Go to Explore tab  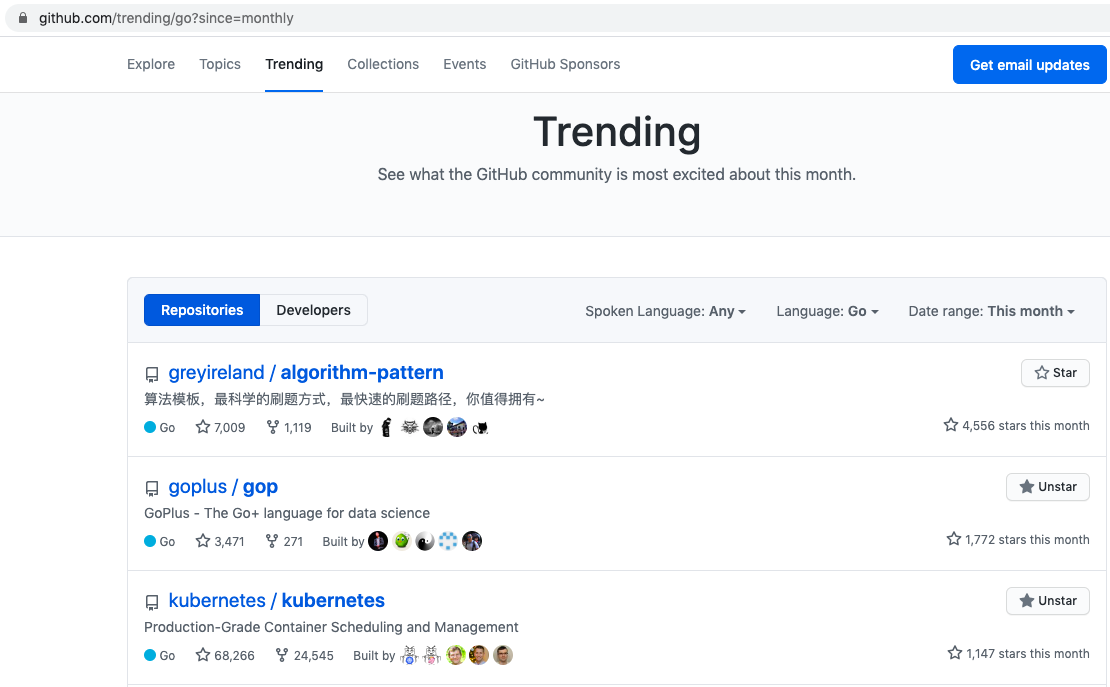(151, 64)
